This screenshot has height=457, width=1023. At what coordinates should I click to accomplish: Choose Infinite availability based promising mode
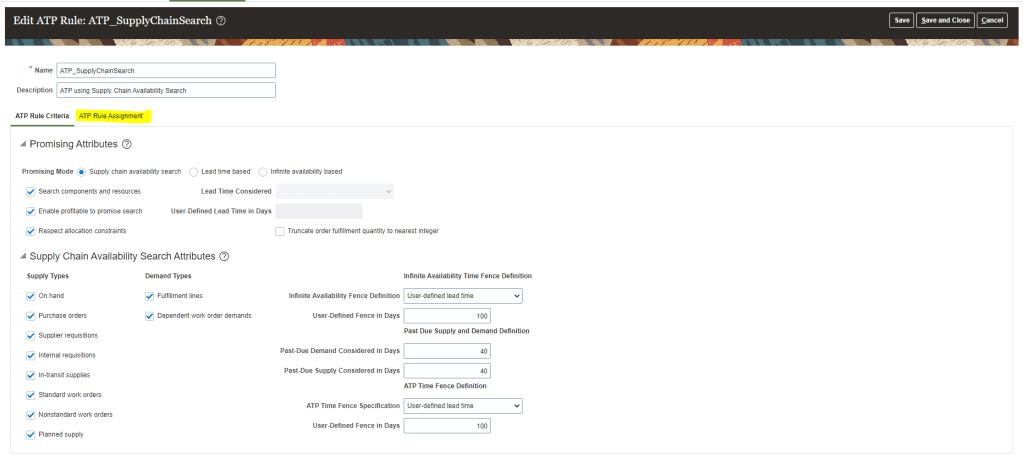pos(263,171)
